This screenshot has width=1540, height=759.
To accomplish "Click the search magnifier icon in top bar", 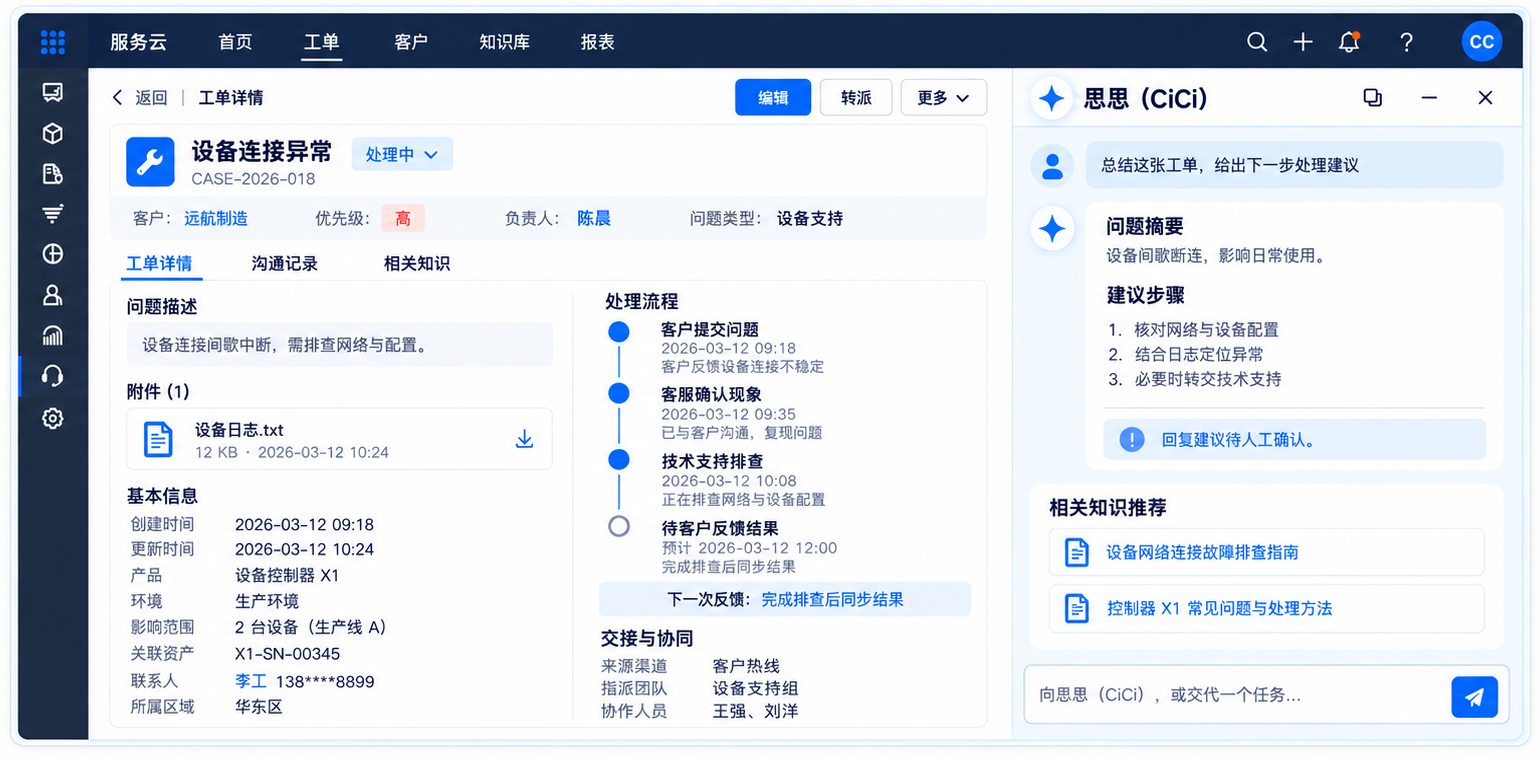I will click(1257, 42).
